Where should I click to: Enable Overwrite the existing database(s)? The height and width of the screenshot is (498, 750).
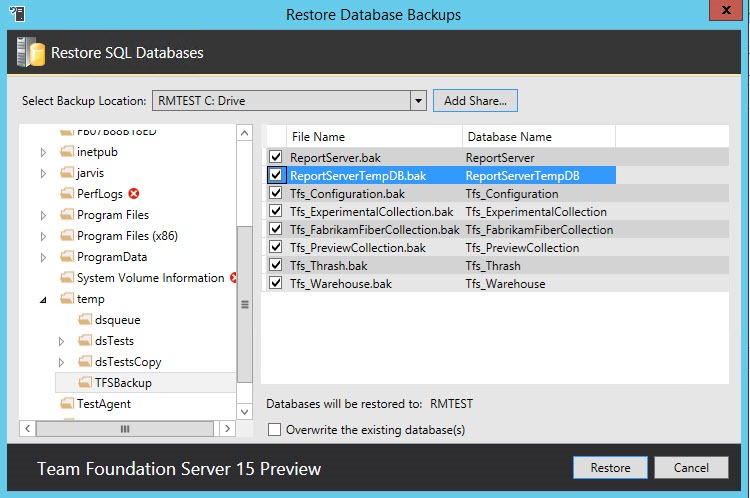point(275,430)
